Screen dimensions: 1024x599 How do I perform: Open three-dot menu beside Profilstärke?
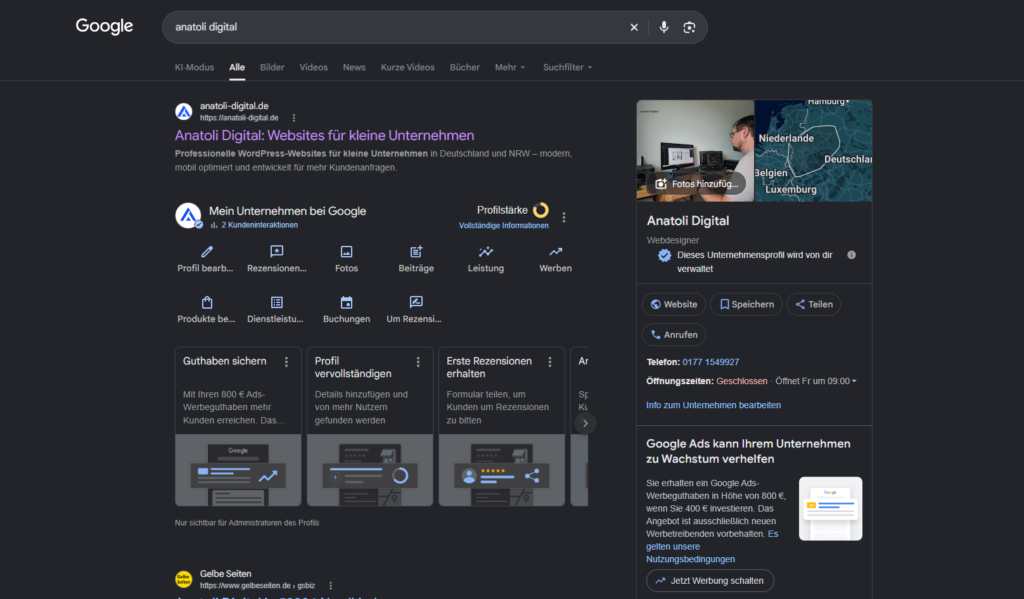[564, 217]
